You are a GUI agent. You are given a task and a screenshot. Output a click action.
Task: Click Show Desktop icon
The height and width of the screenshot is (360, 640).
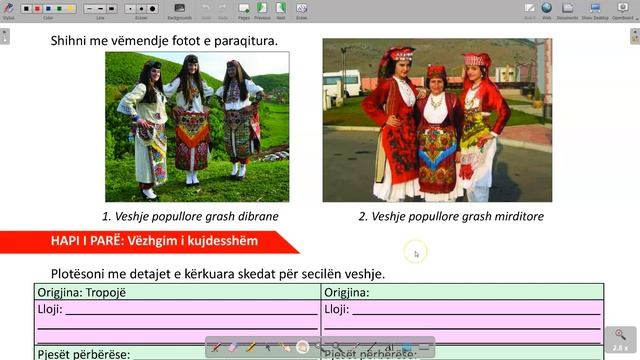point(595,8)
